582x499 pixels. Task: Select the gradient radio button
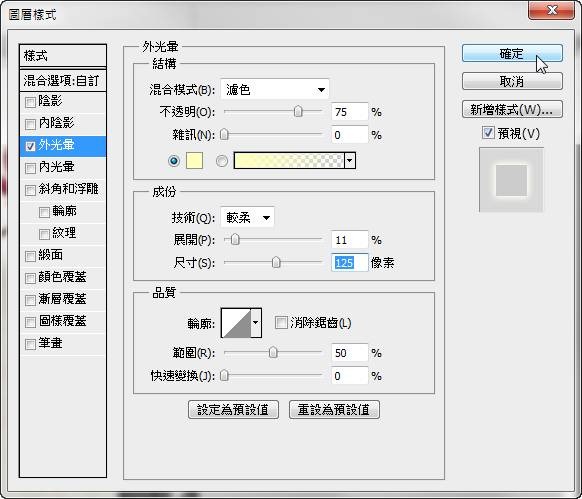point(222,161)
